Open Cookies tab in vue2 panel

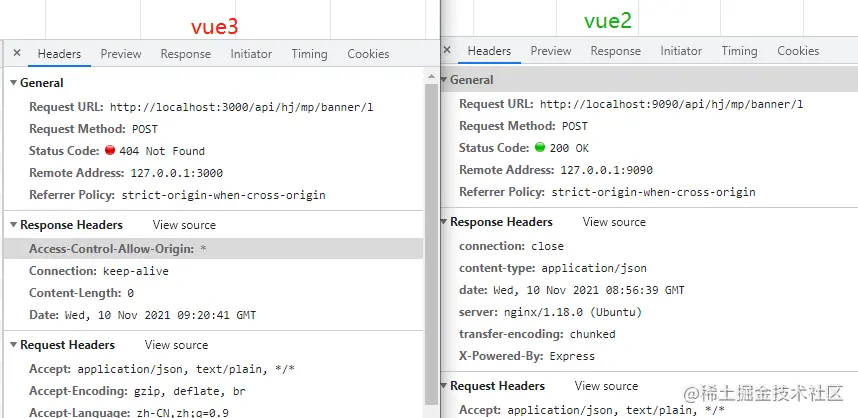pos(798,50)
